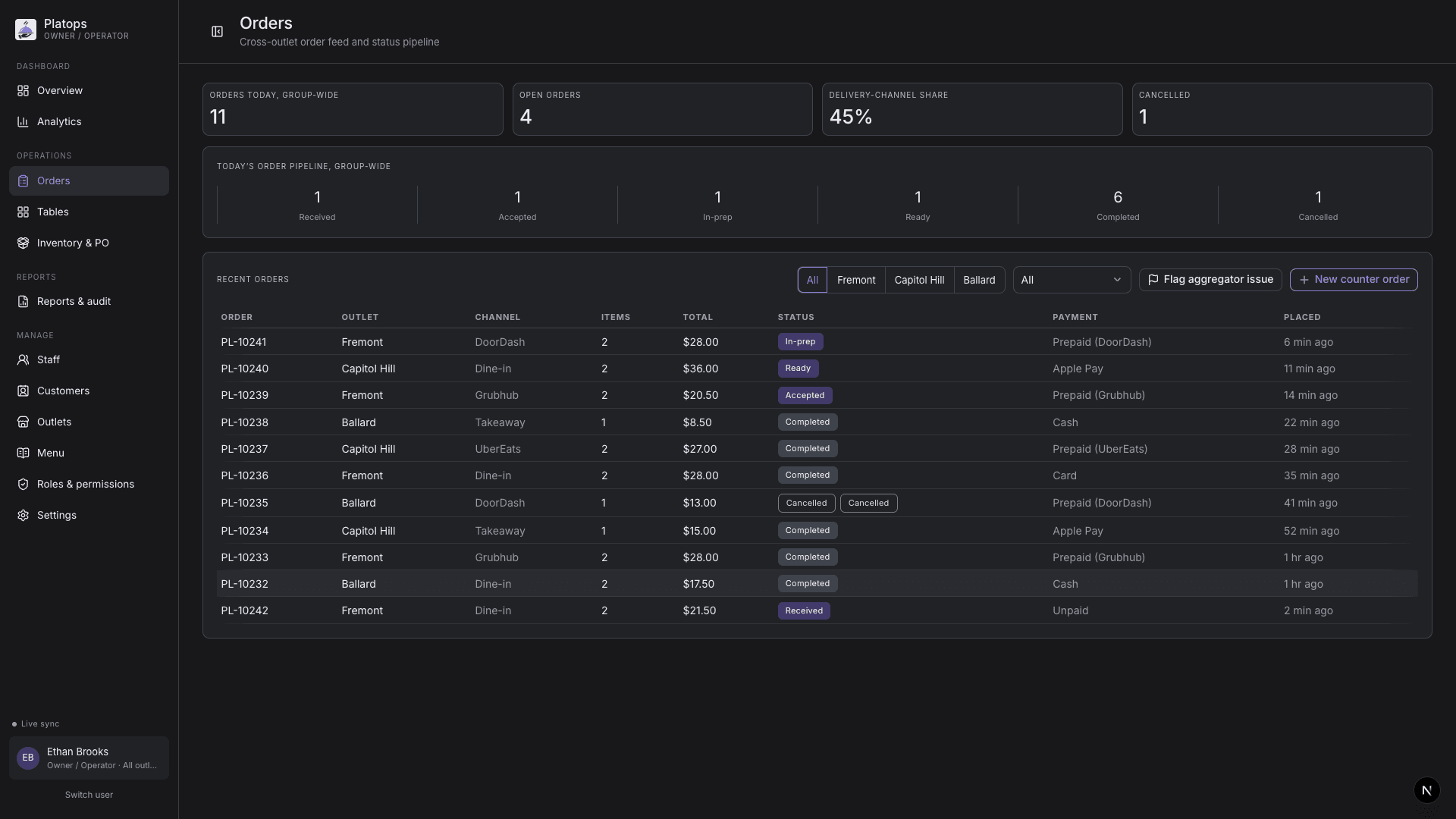1456x819 pixels.
Task: Click the UberEats channel cell
Action: [497, 449]
